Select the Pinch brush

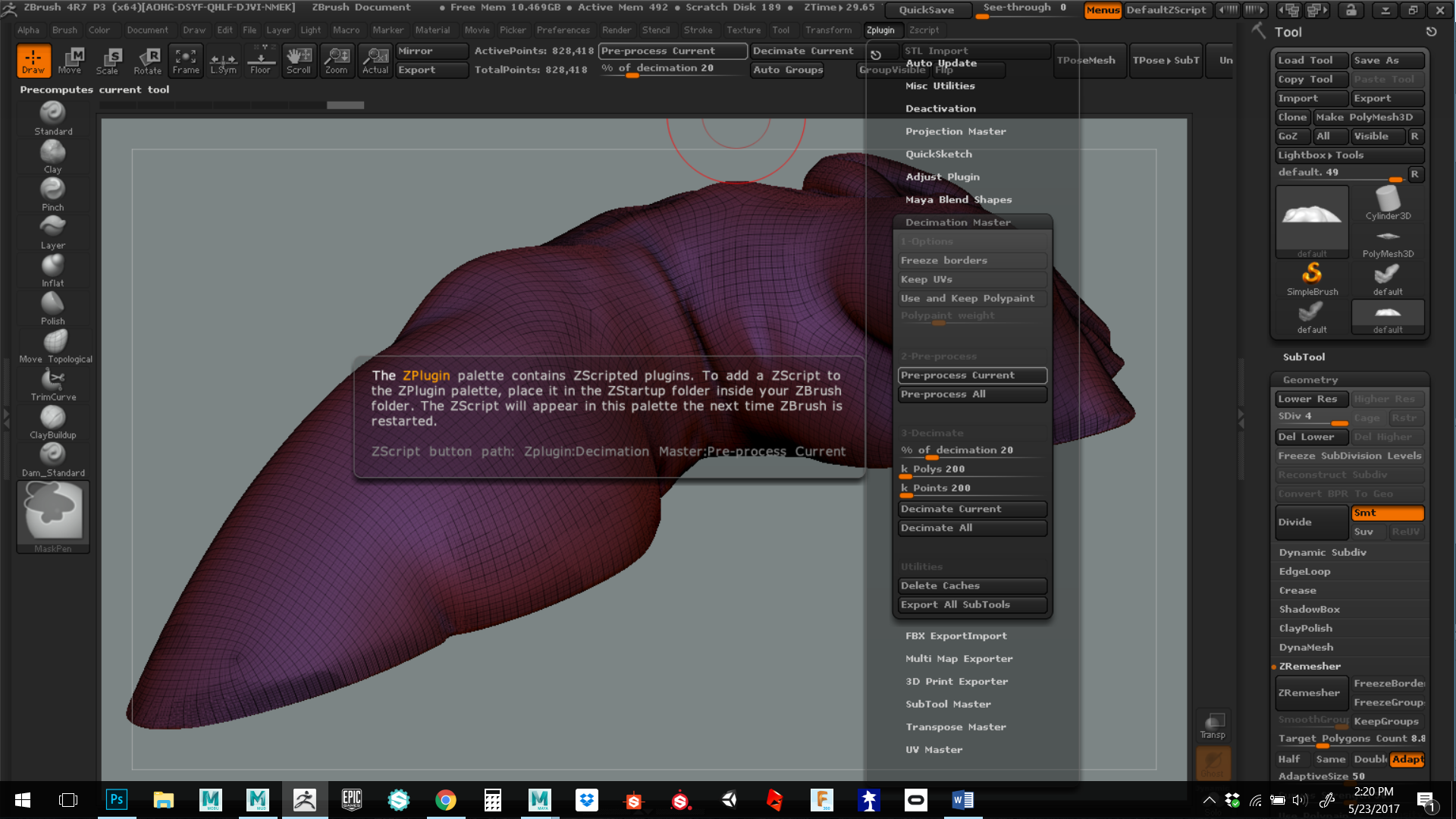click(53, 195)
